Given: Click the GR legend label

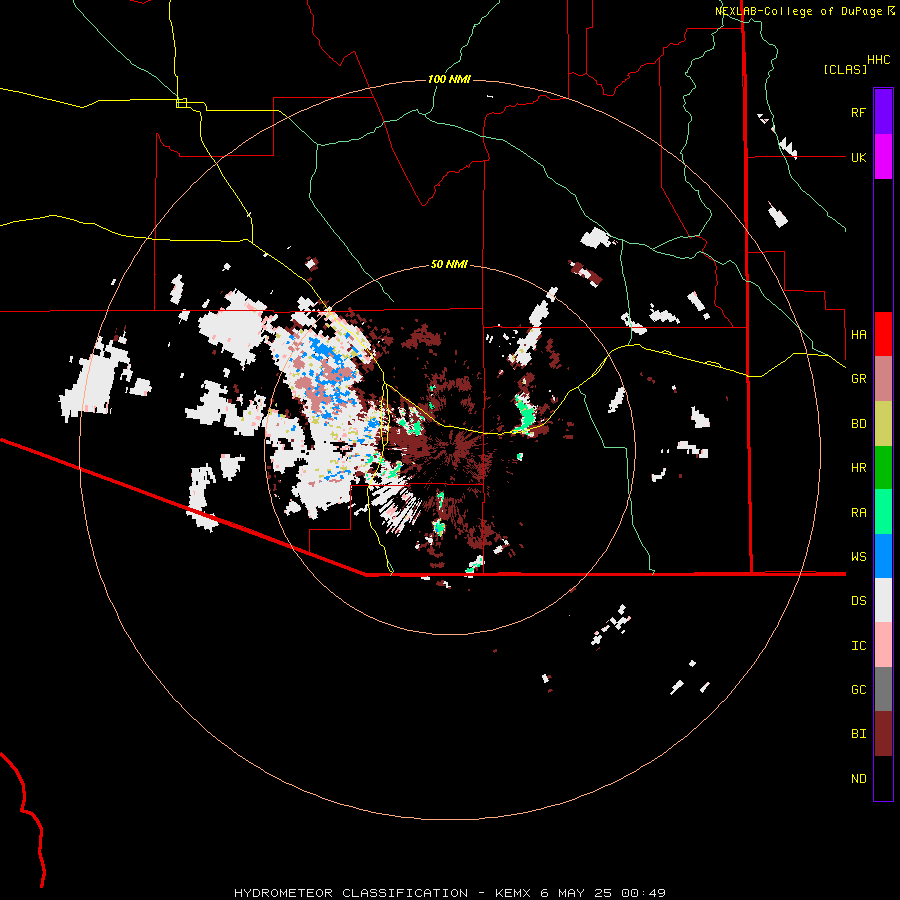Looking at the screenshot, I should 858,379.
